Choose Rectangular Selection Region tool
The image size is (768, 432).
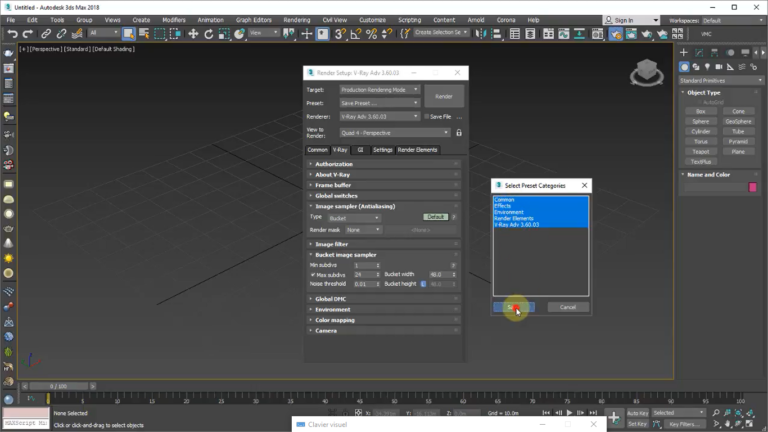tap(160, 34)
